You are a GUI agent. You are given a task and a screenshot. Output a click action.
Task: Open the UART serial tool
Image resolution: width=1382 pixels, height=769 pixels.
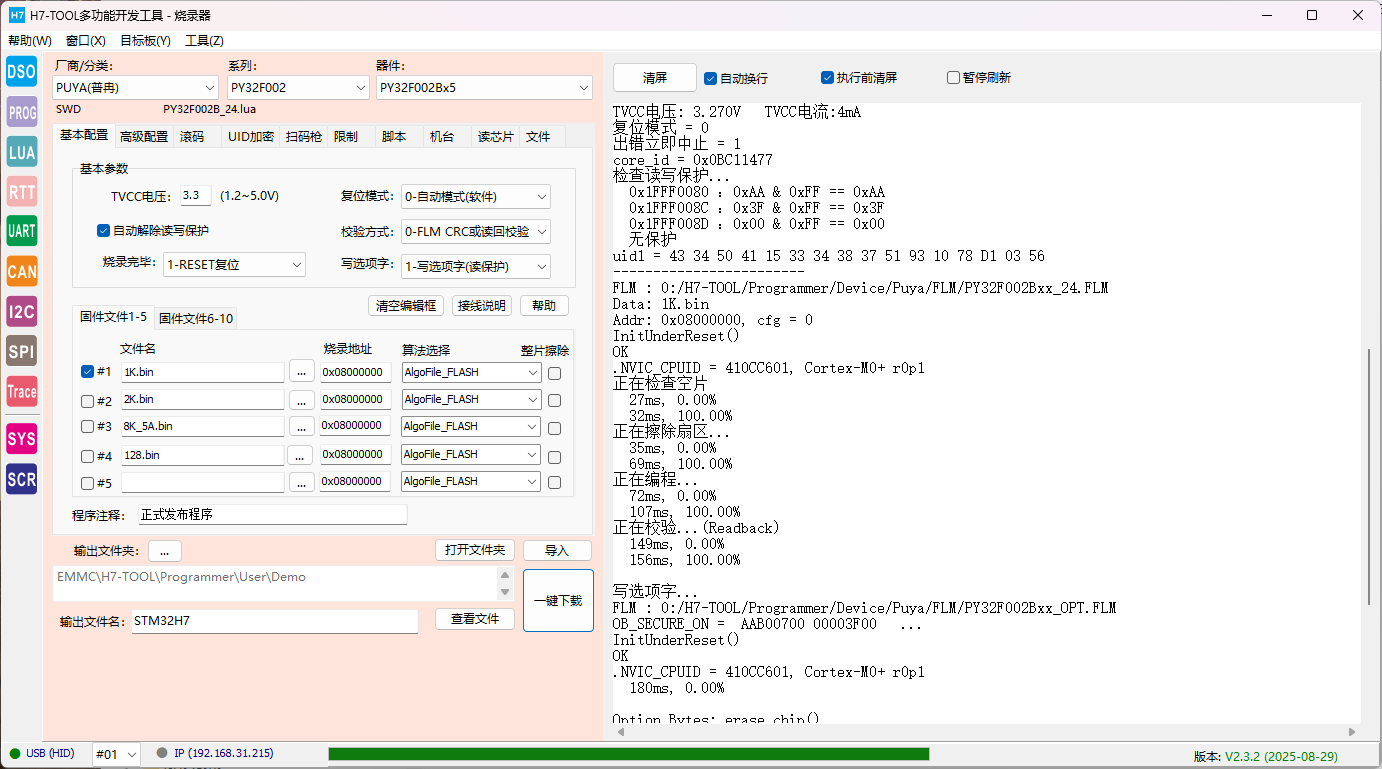pos(22,231)
